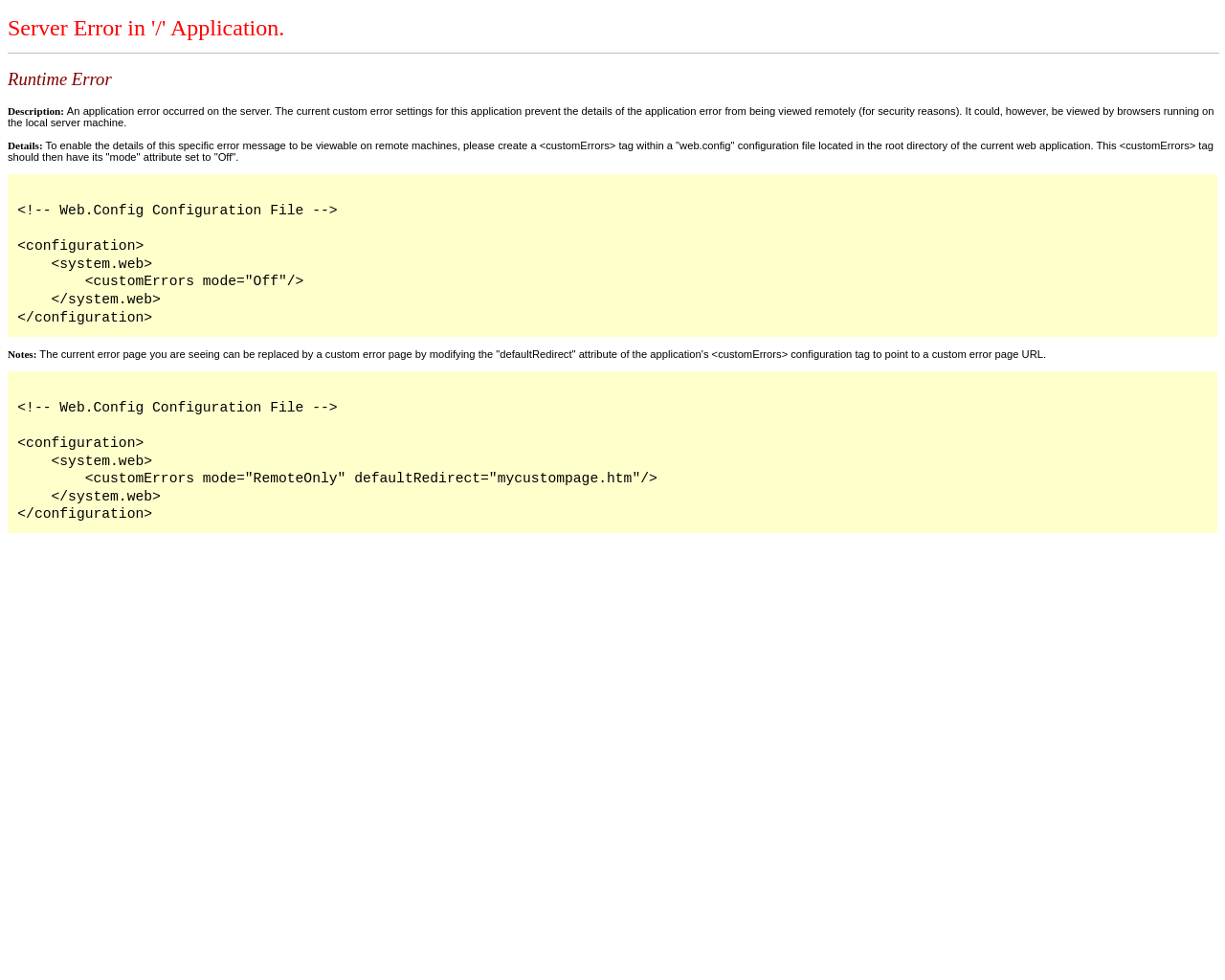Click the 'Server Error in '/' Application.' heading
This screenshot has width=1225, height=980.
145,29
